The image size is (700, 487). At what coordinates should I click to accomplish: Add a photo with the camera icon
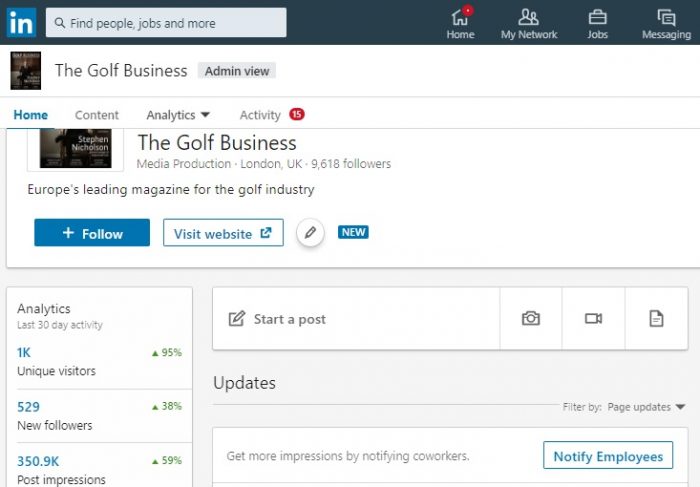pos(531,319)
